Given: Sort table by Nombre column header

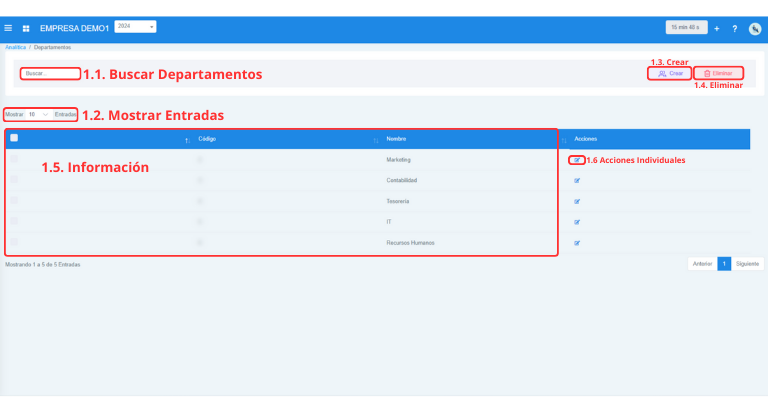Looking at the screenshot, I should (395, 139).
